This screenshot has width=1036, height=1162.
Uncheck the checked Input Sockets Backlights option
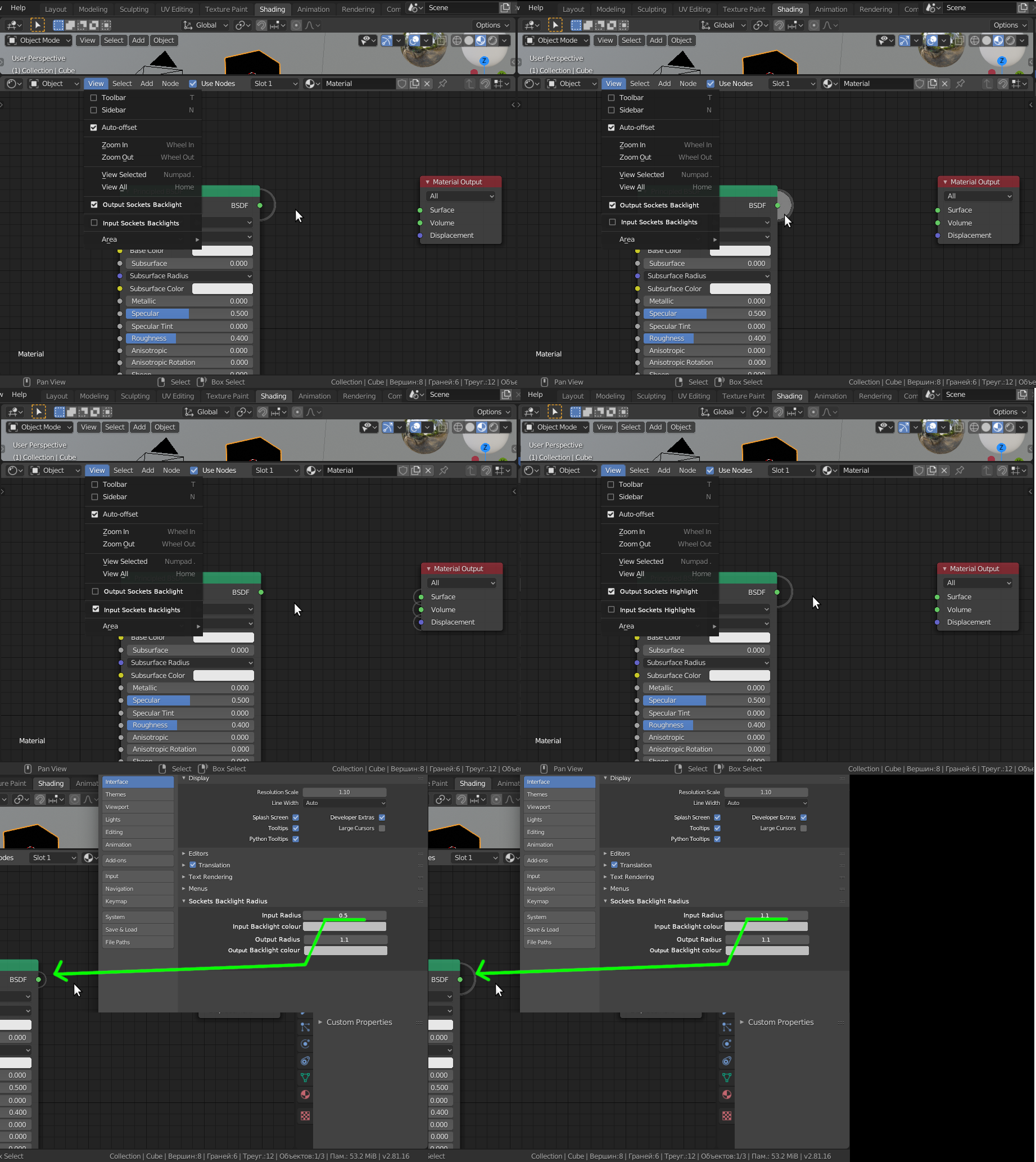click(x=95, y=609)
